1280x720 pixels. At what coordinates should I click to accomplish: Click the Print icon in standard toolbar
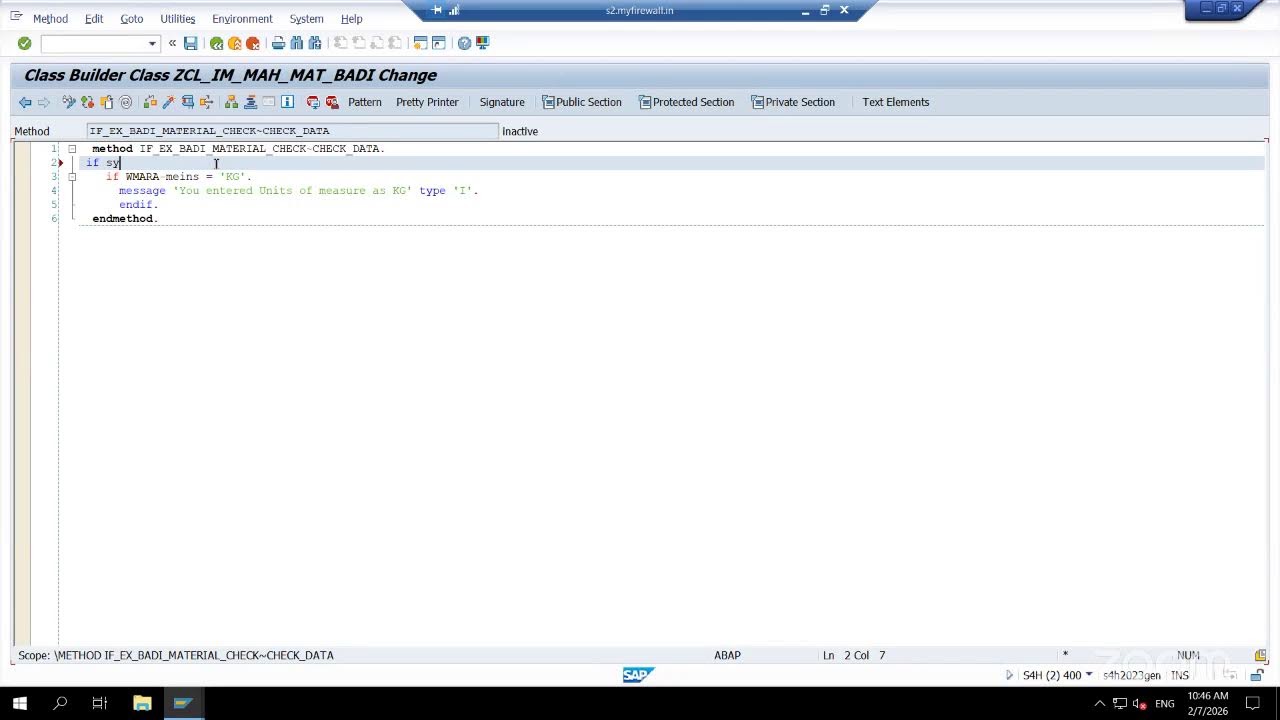point(279,43)
